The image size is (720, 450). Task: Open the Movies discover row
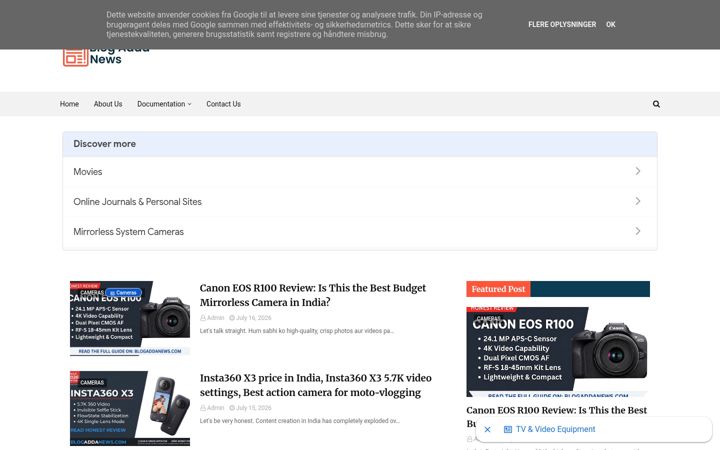(x=360, y=171)
